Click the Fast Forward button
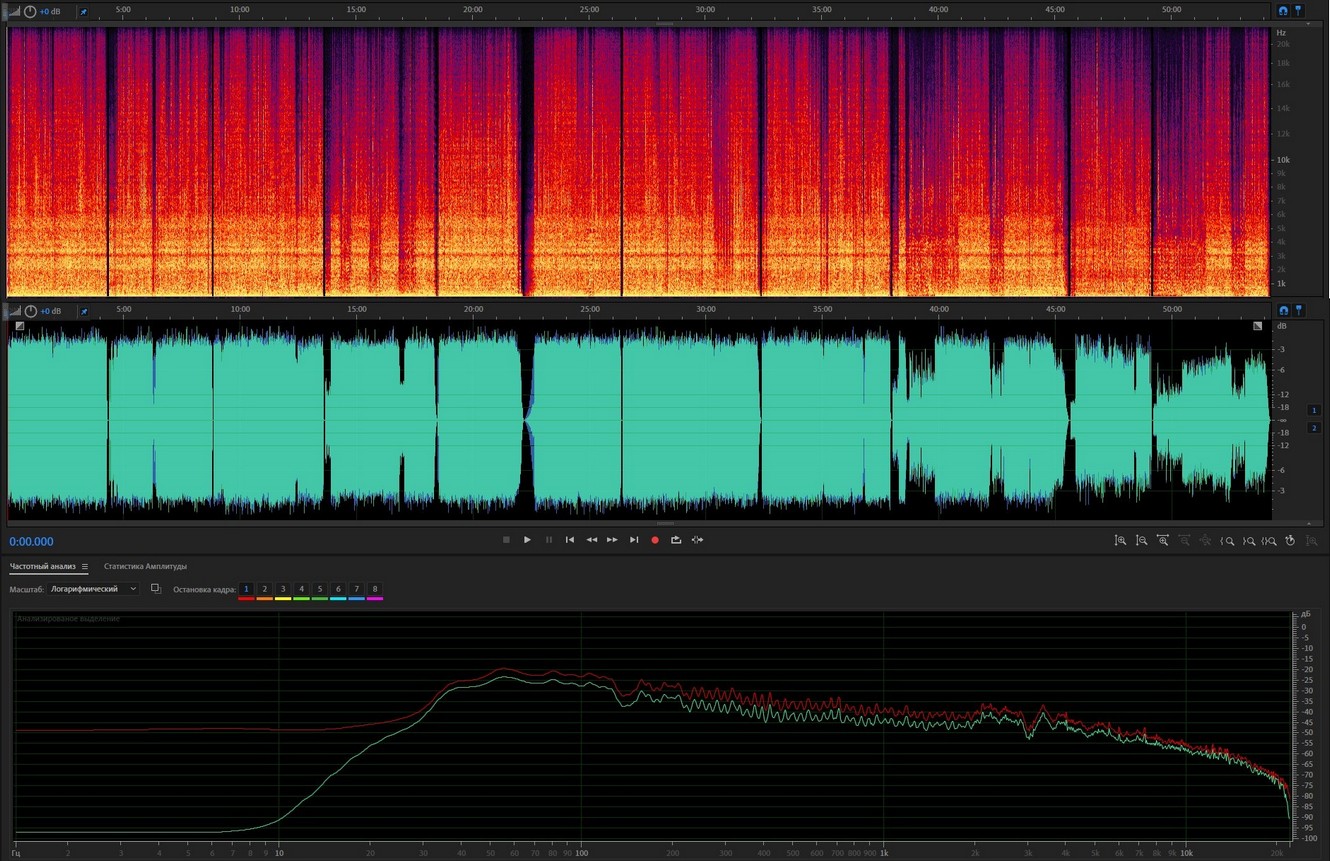The width and height of the screenshot is (1330, 861). point(612,540)
